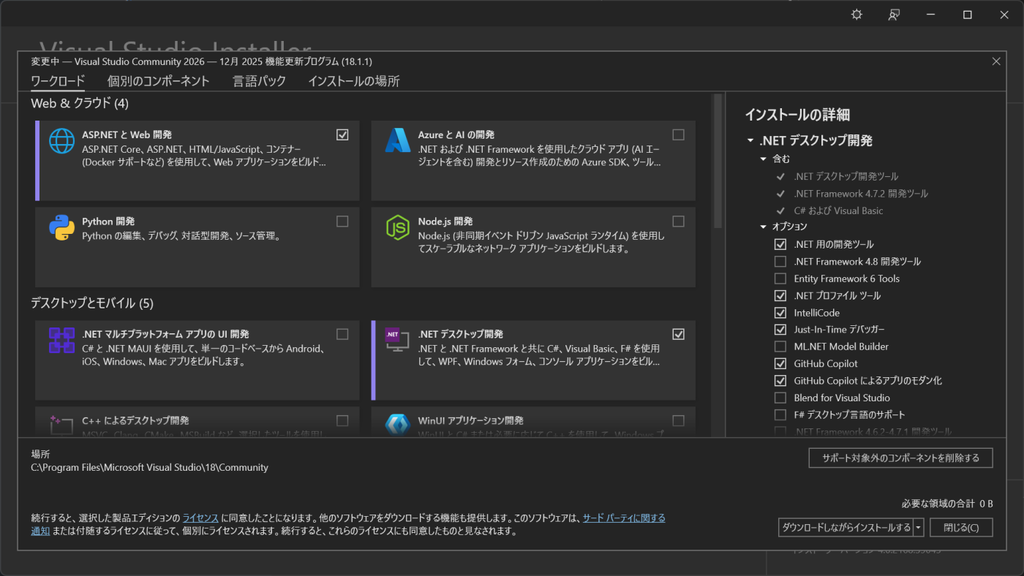Select the Python 開発 card title
The image size is (1024, 576).
[x=108, y=221]
